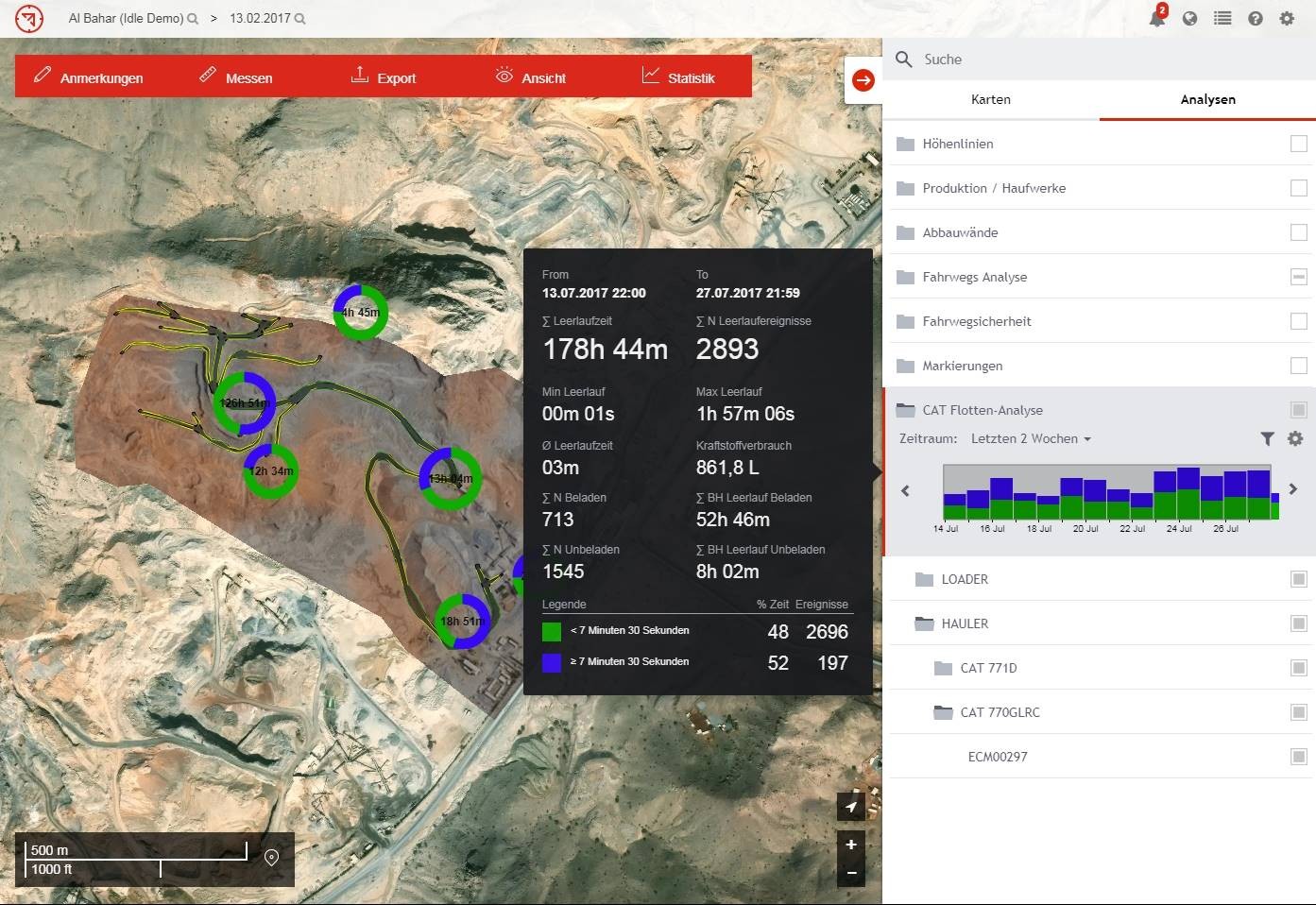
Task: Click the Messen toolbar button
Action: (236, 77)
